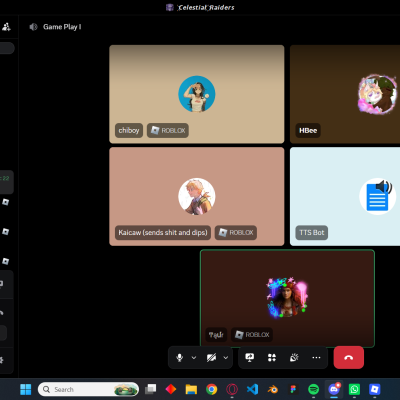
Task: Open the activities launcher icon
Action: 272,358
